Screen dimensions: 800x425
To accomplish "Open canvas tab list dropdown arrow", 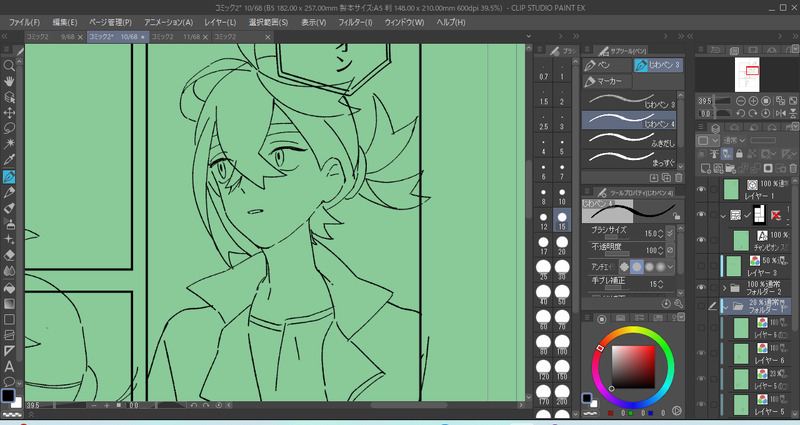I will [529, 37].
